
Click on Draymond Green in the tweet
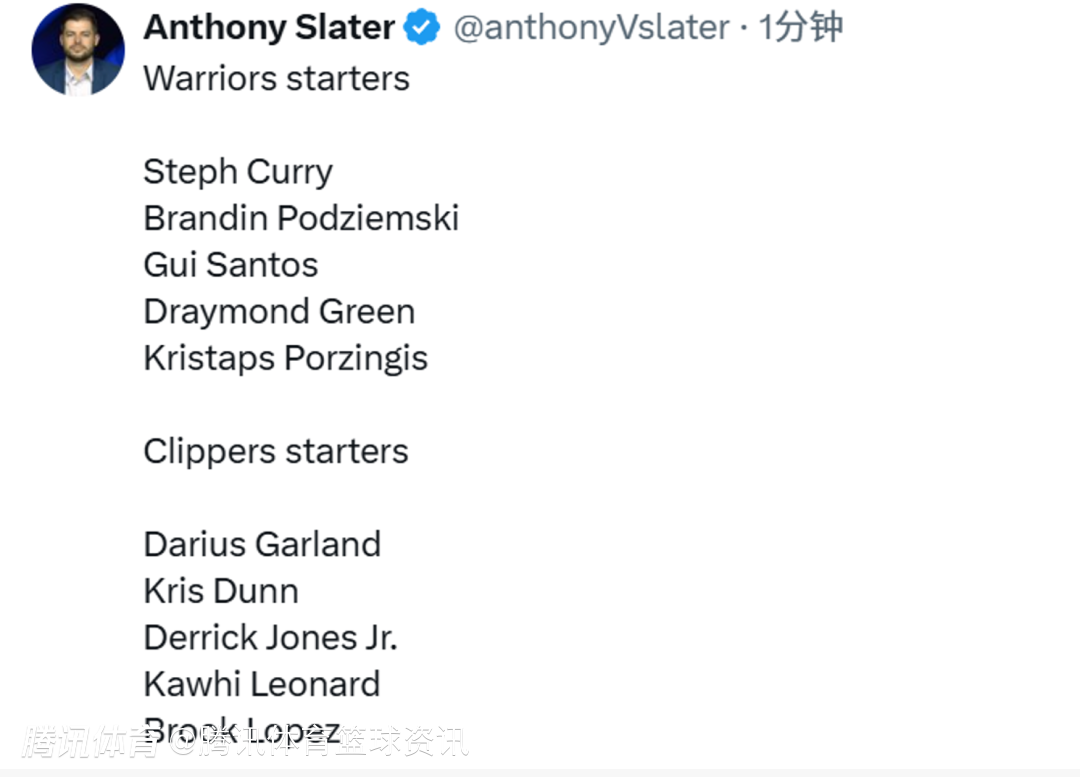pos(278,311)
